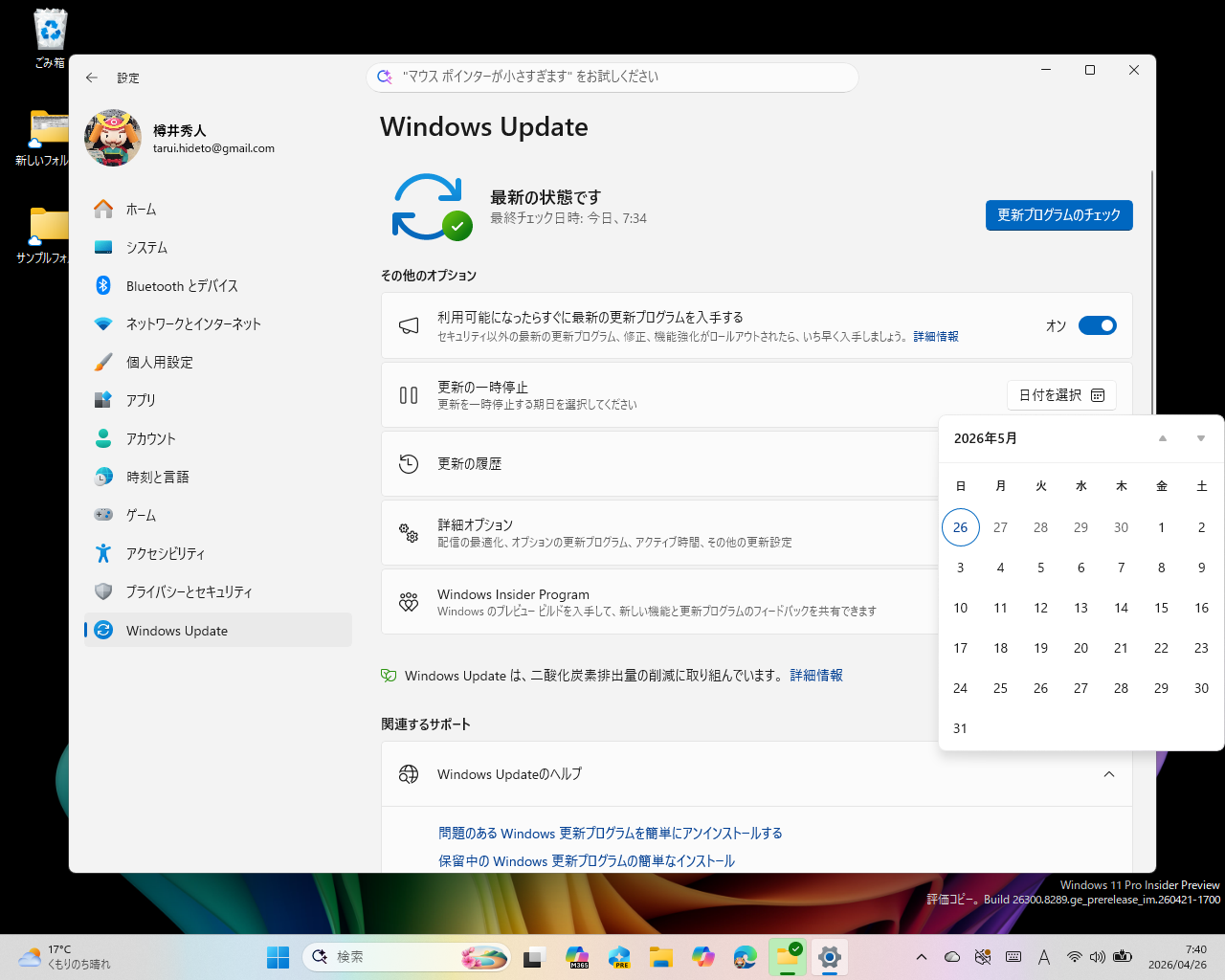Select date 31 in the calendar
Image resolution: width=1225 pixels, height=980 pixels.
(x=961, y=728)
